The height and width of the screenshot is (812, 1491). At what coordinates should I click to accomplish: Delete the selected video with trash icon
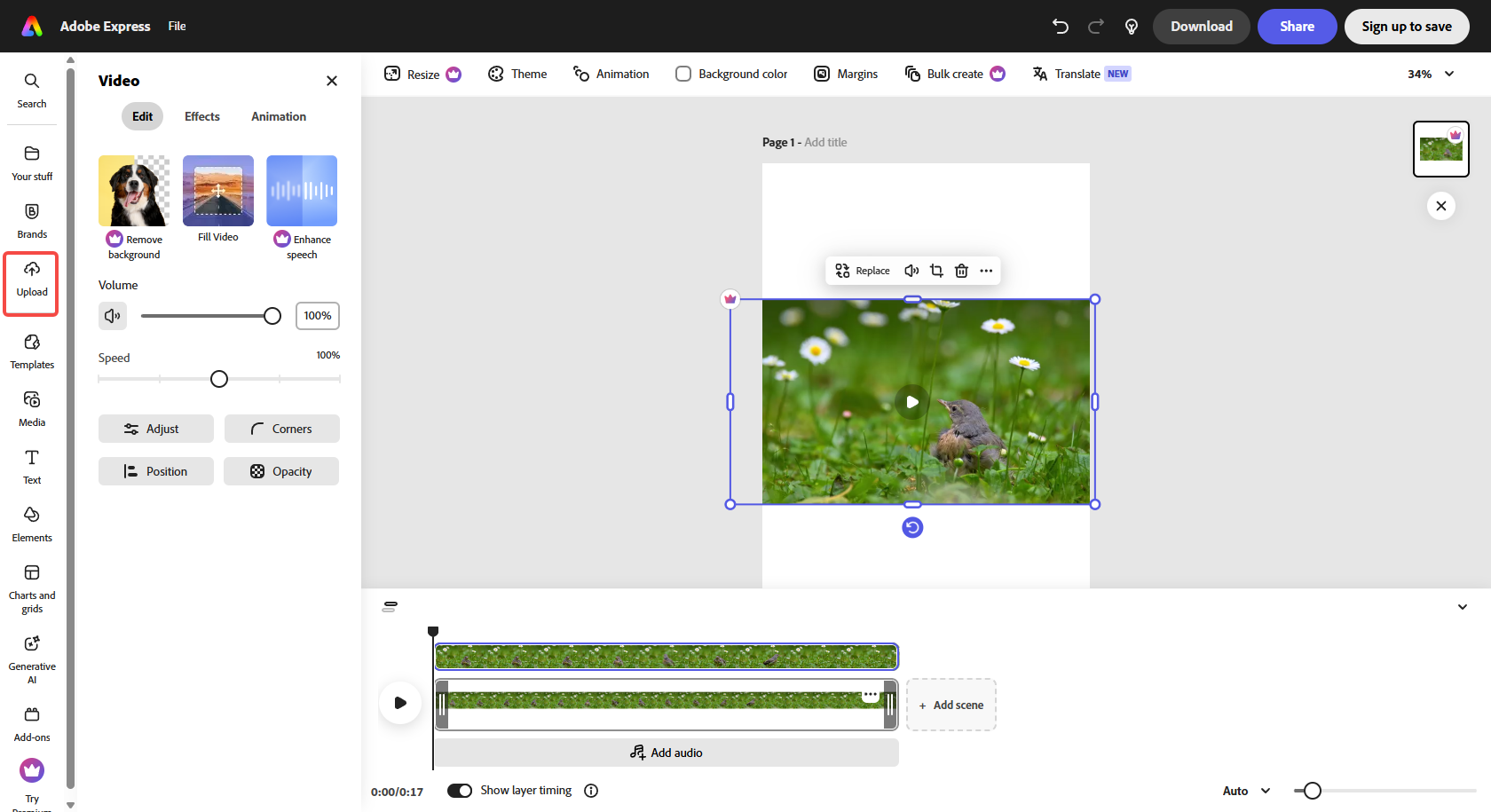point(961,271)
